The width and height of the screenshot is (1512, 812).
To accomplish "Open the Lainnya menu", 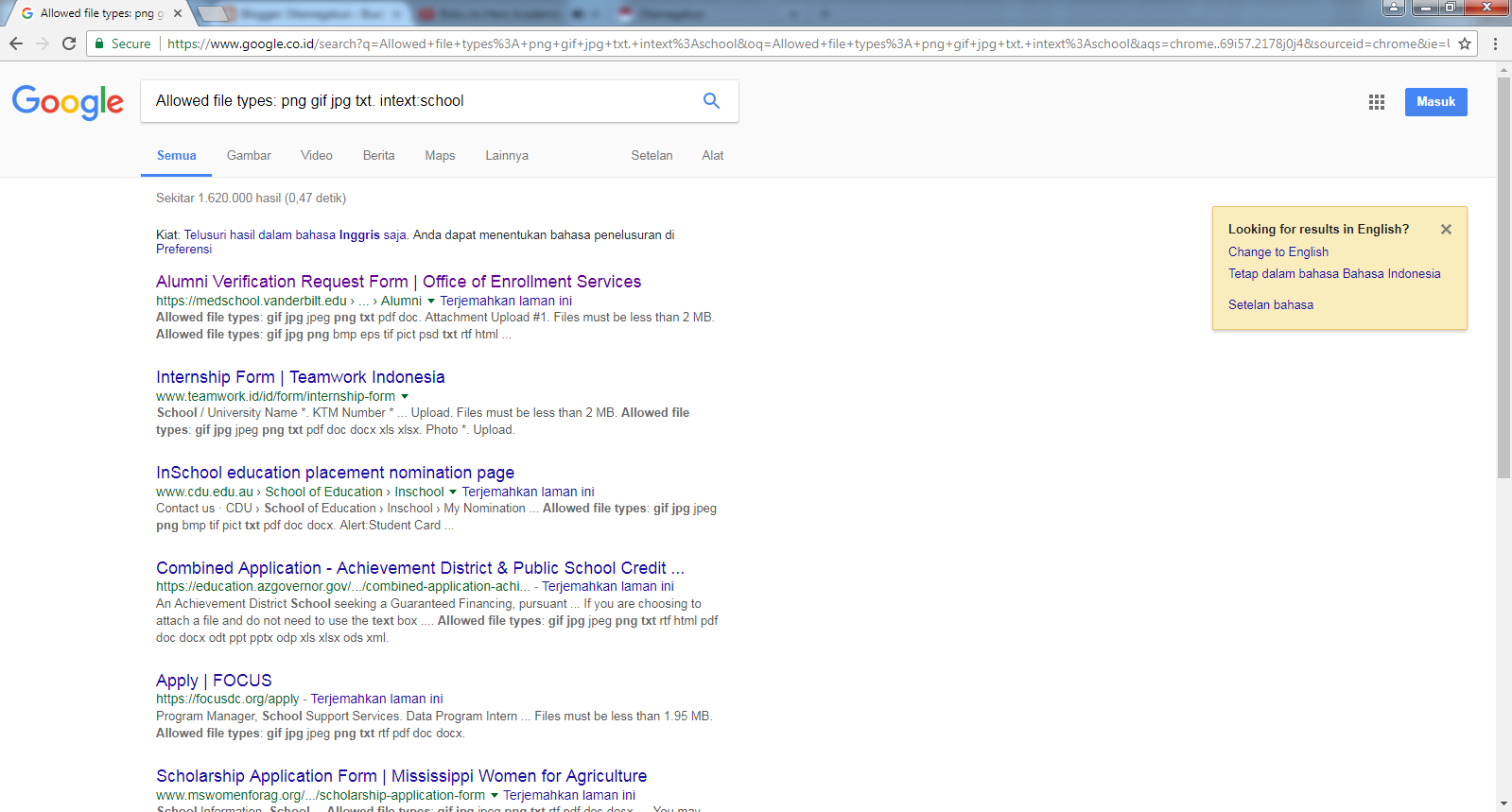I will tap(507, 156).
